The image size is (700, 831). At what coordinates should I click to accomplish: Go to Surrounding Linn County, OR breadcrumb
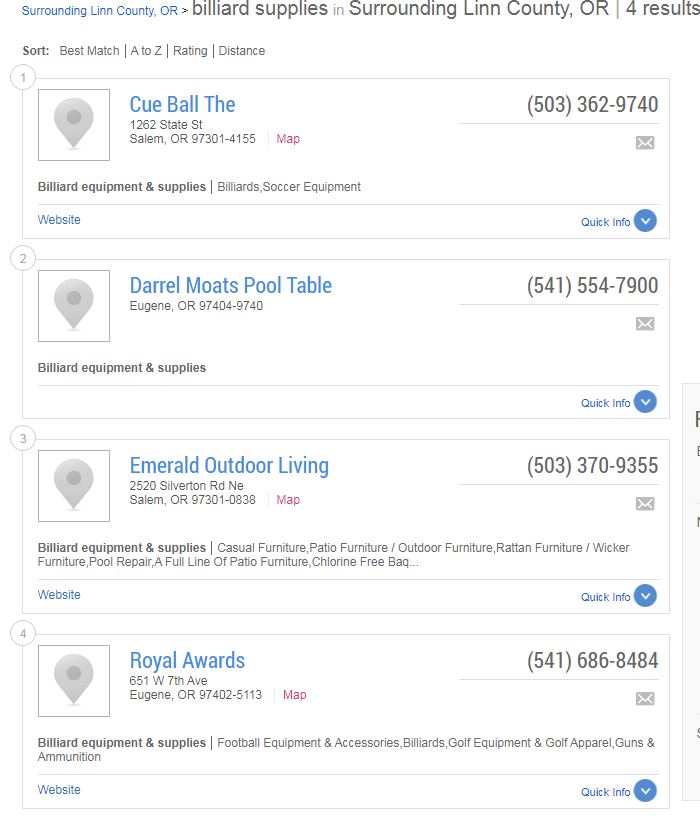100,11
